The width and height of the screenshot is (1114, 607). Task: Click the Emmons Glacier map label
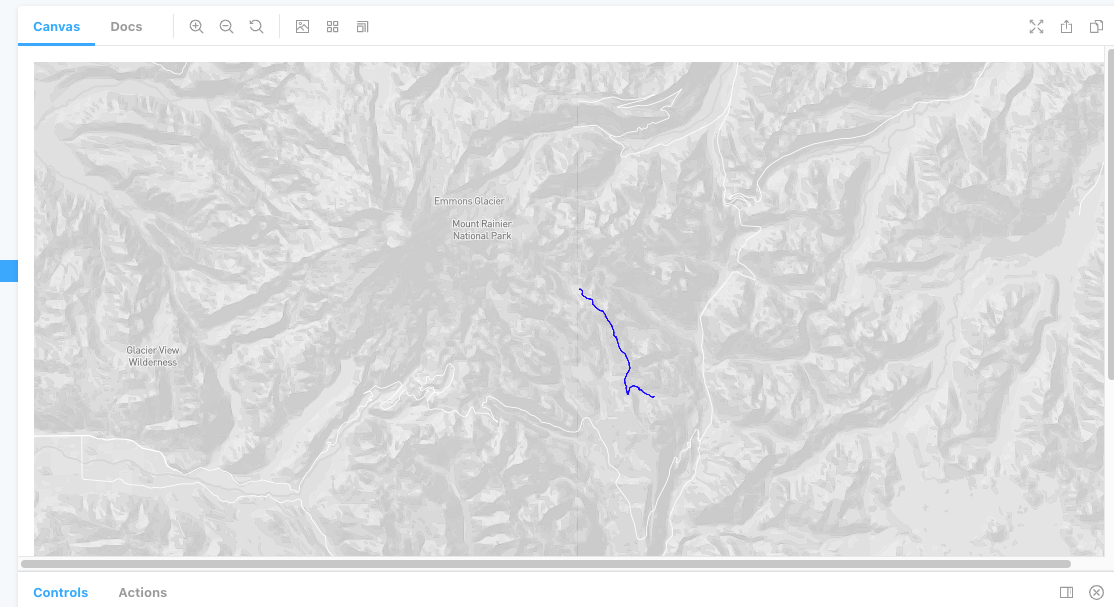pos(468,201)
